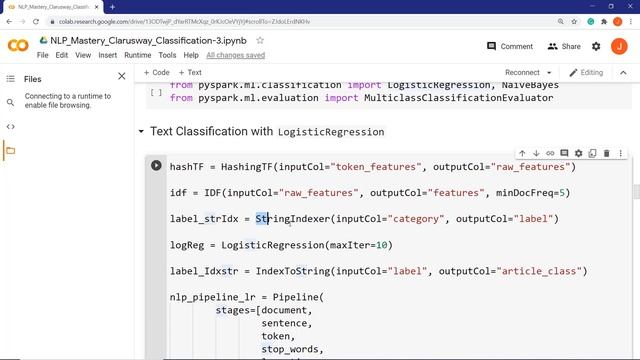Open the code snippets panel
The width and height of the screenshot is (640, 360).
(11, 127)
